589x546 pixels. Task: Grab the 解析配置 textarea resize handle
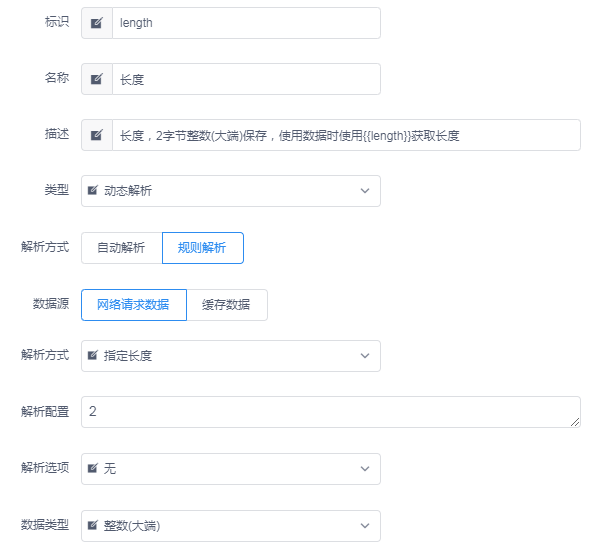pyautogui.click(x=575, y=422)
